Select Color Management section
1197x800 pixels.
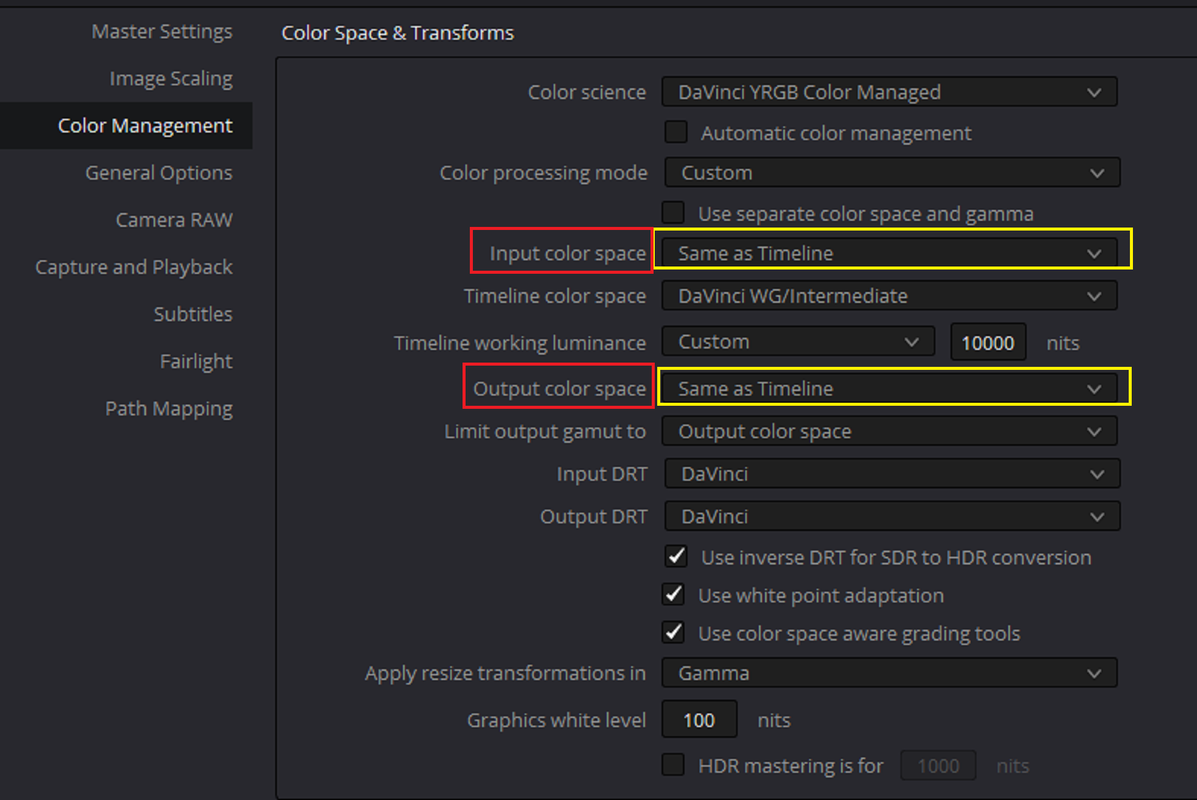point(126,125)
